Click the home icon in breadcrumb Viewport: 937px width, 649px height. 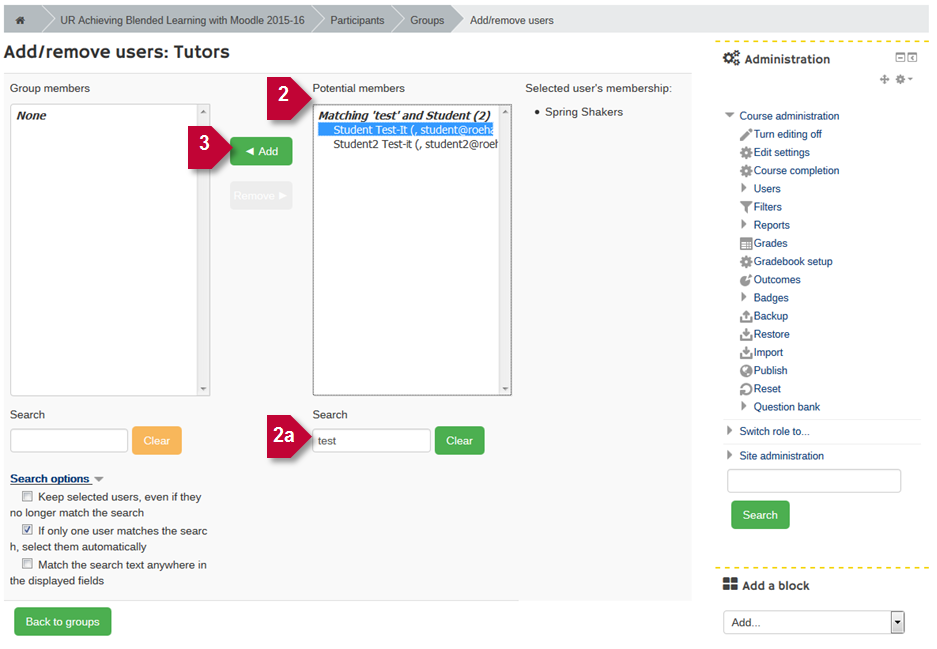pyautogui.click(x=20, y=20)
